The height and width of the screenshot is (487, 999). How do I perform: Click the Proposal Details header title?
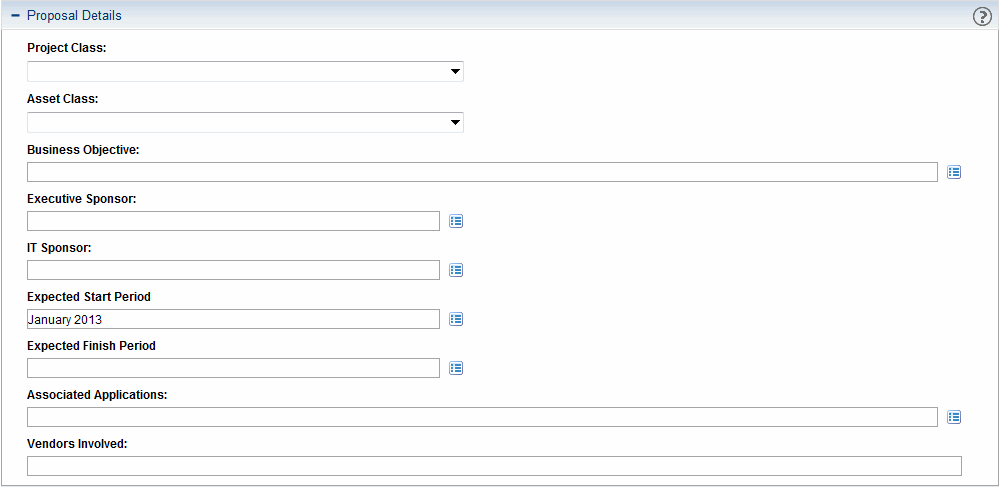(x=74, y=16)
